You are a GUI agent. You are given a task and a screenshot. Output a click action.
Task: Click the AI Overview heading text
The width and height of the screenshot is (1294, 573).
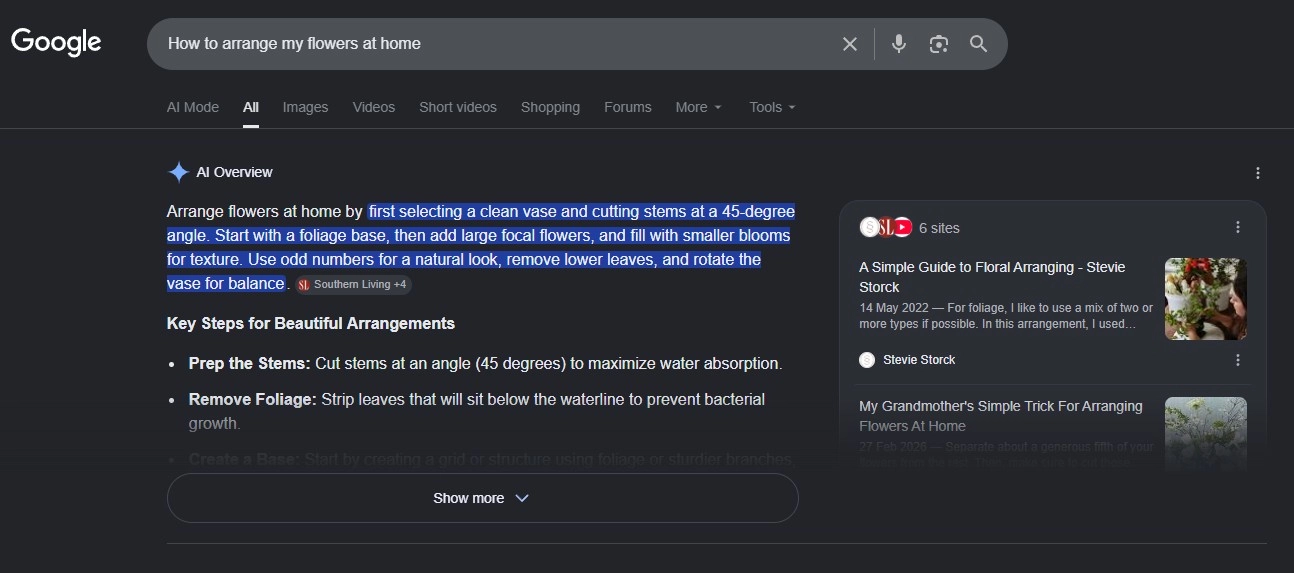tap(234, 172)
